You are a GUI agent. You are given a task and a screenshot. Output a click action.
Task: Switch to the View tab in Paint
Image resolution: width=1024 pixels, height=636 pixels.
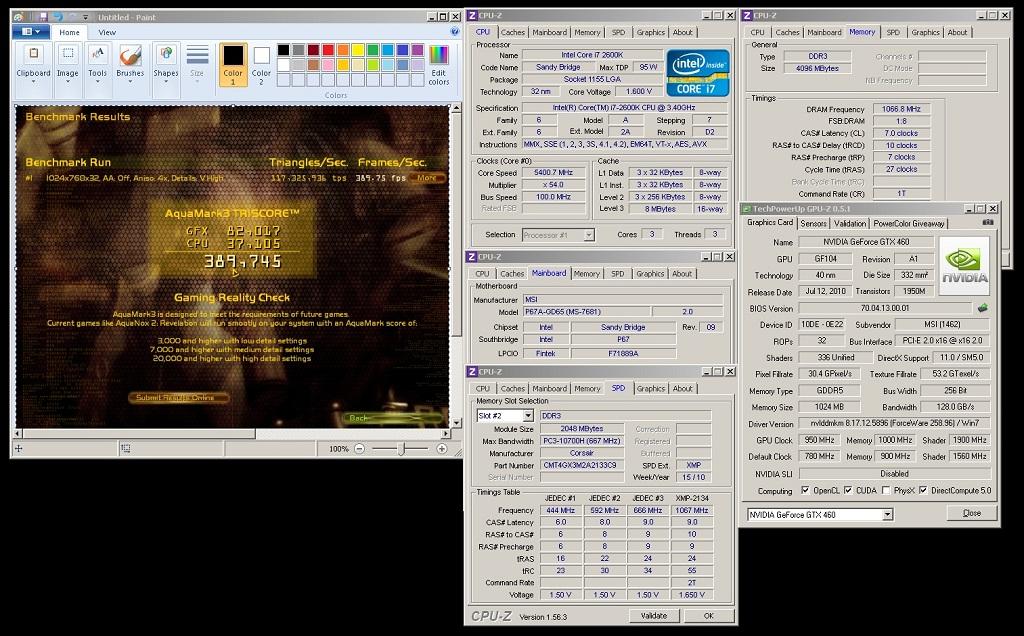pyautogui.click(x=107, y=32)
